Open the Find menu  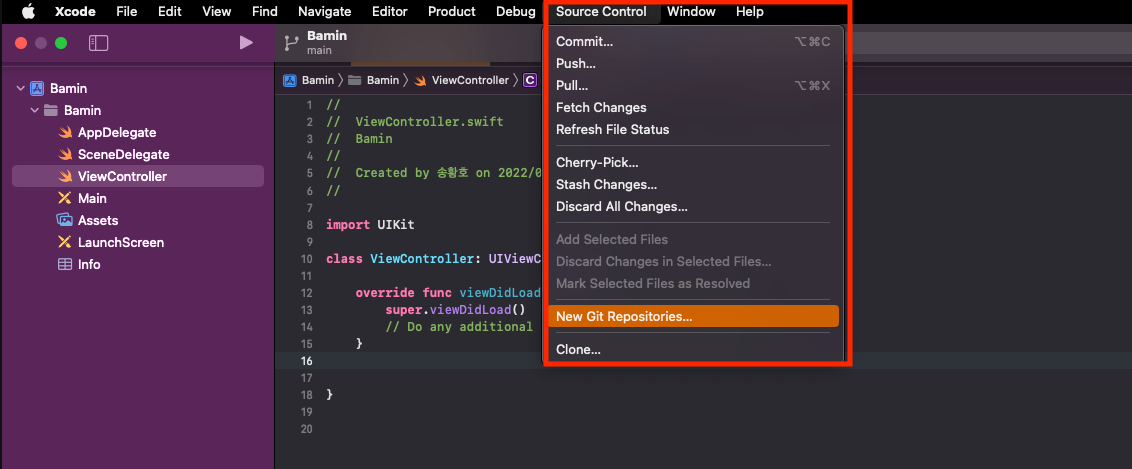pos(265,12)
